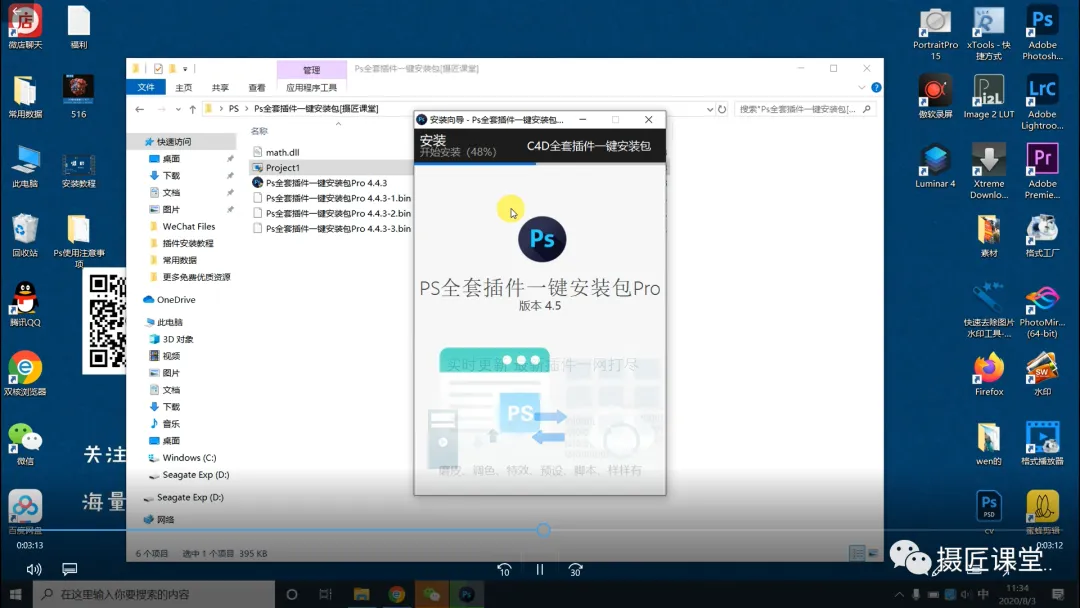Open the video player captions button
Viewport: 1080px width, 608px height.
pos(70,569)
